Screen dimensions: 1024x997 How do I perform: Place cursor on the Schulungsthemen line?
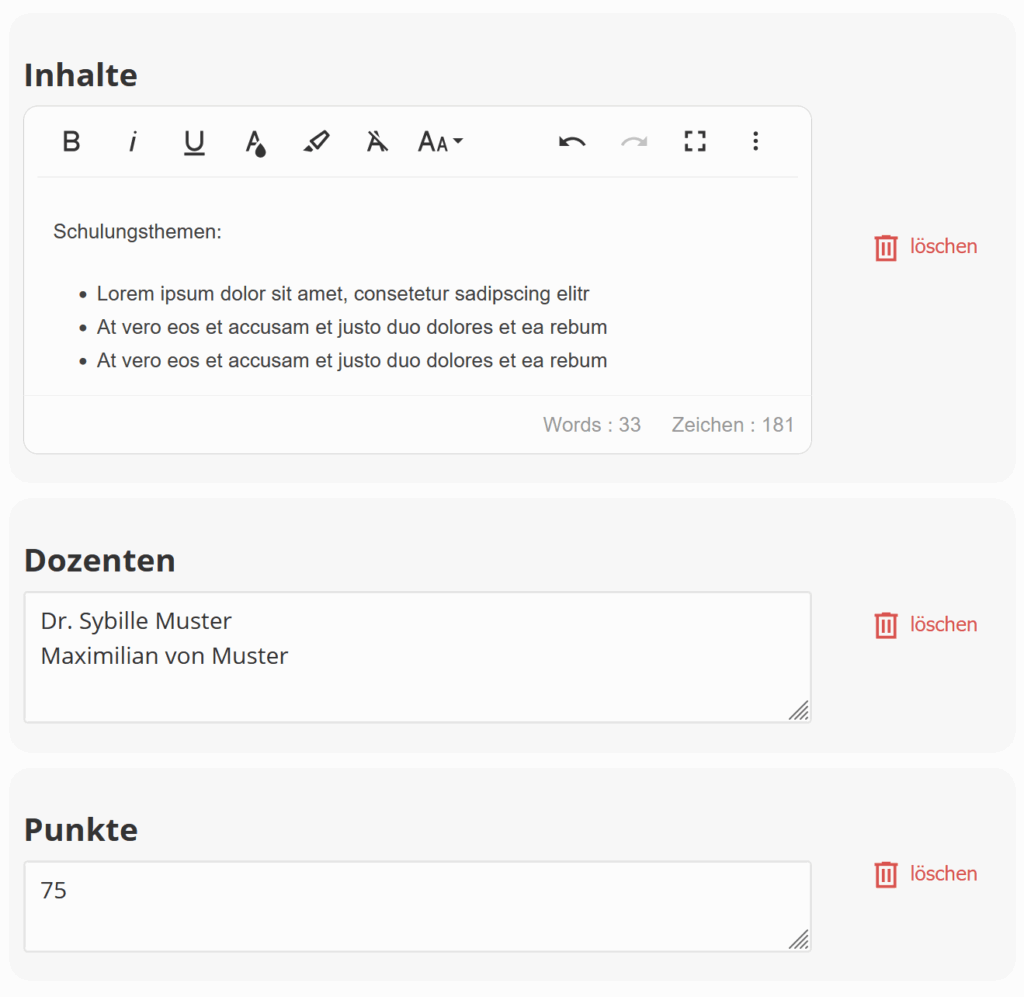pyautogui.click(x=138, y=232)
